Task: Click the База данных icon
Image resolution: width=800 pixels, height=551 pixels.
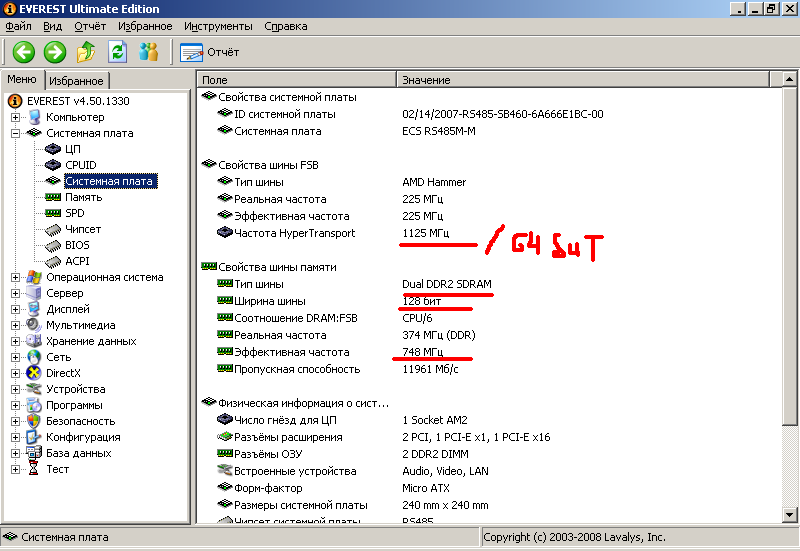Action: [x=34, y=453]
